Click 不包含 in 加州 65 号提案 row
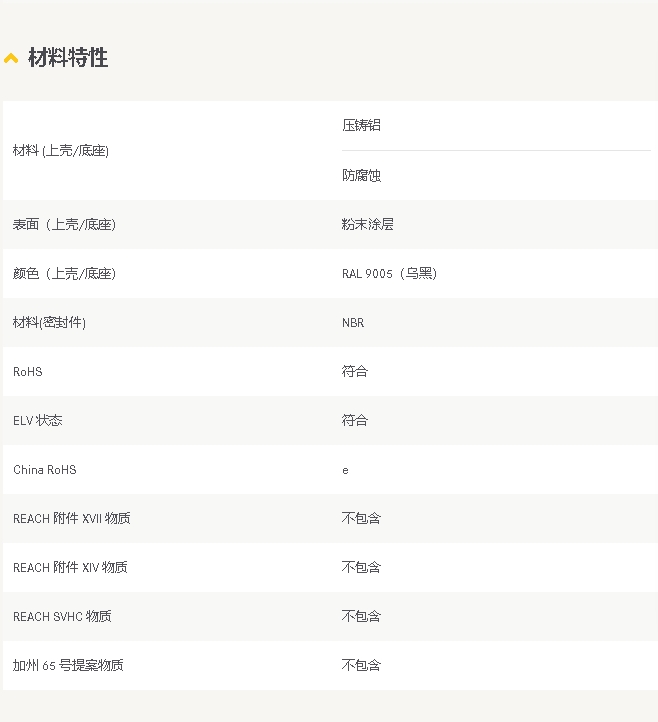The width and height of the screenshot is (658, 722). [x=361, y=665]
